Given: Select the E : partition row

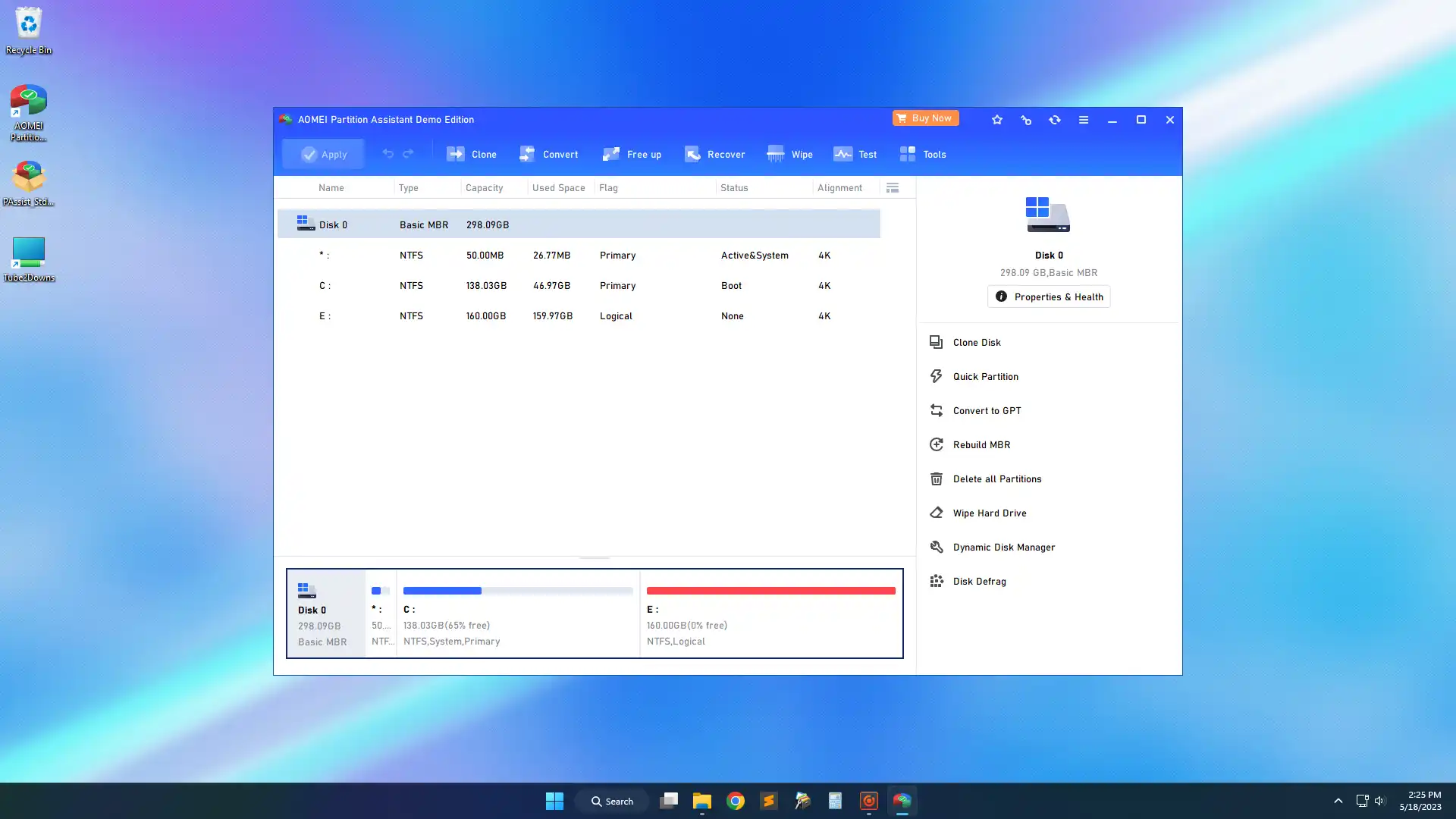Looking at the screenshot, I should click(579, 315).
